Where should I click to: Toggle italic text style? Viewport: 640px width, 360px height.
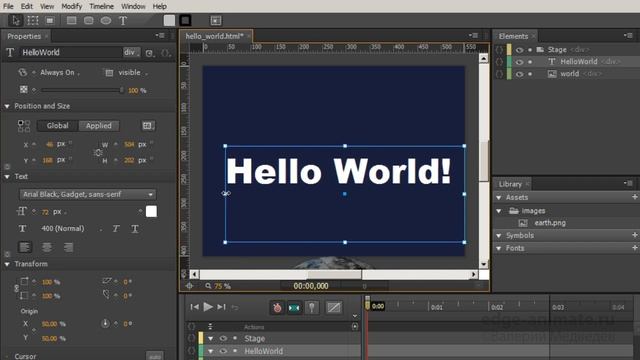(116, 229)
